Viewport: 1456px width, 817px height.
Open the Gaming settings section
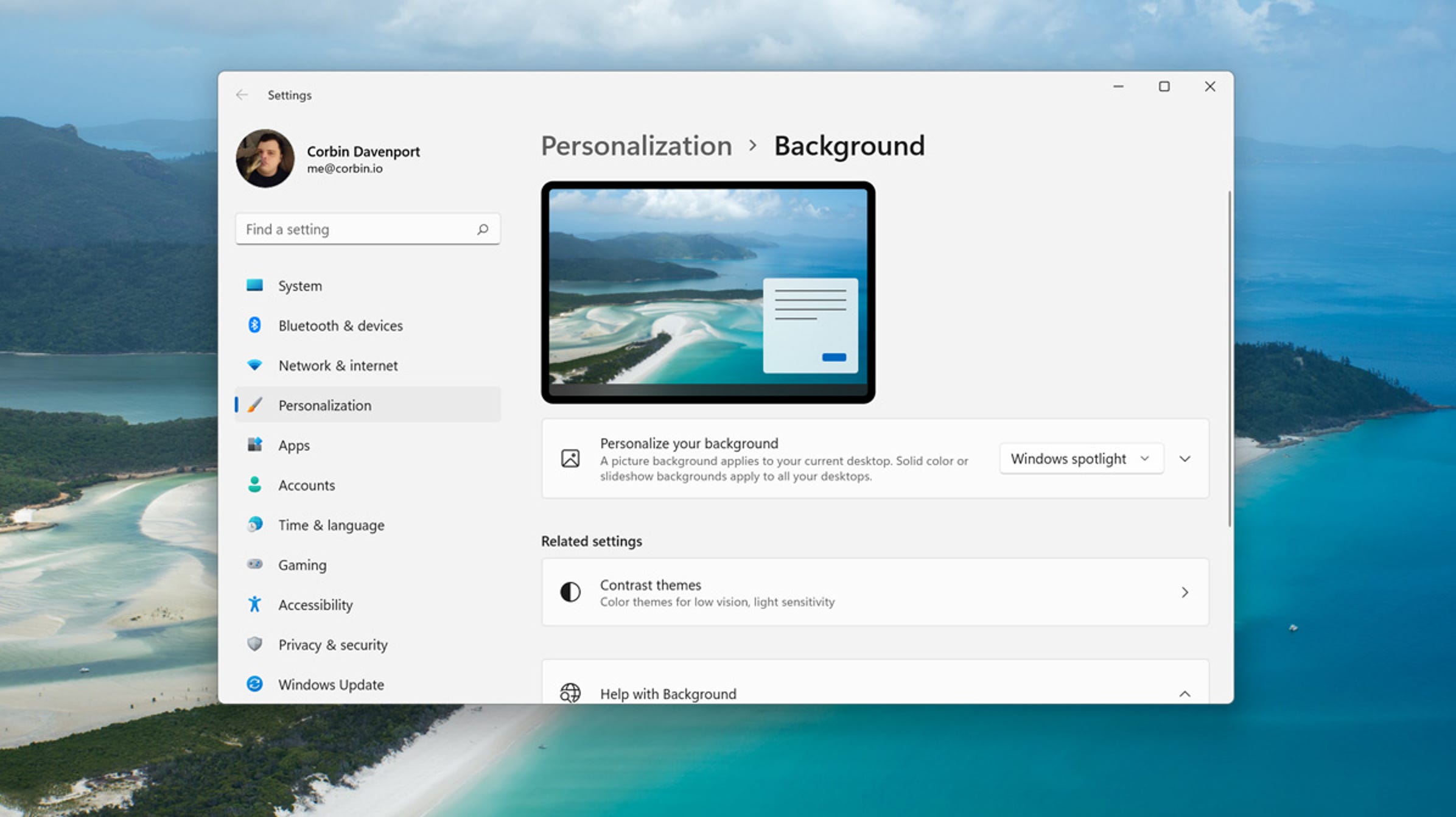pyautogui.click(x=300, y=565)
